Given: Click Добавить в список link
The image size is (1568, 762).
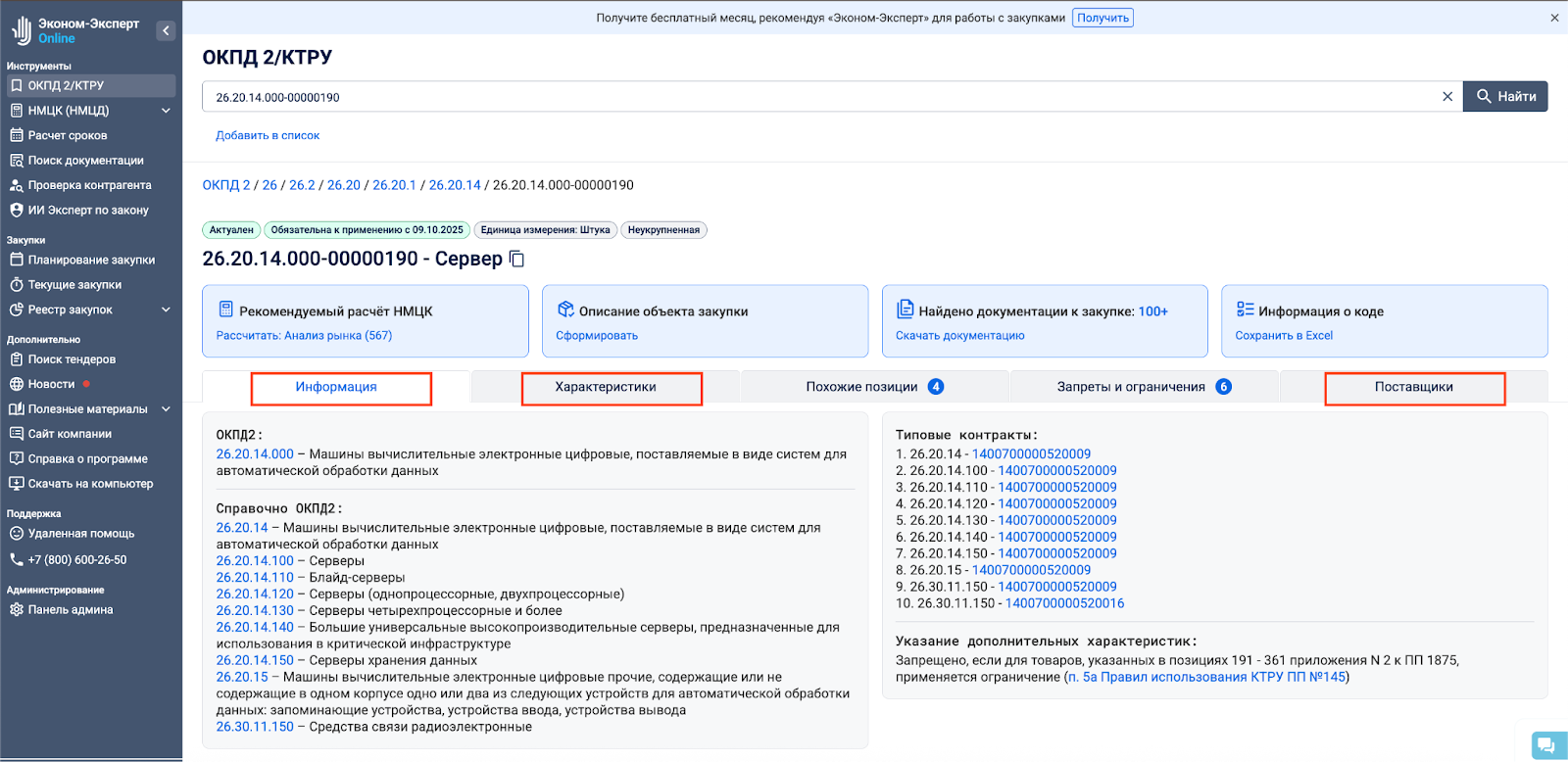Looking at the screenshot, I should click(x=268, y=135).
